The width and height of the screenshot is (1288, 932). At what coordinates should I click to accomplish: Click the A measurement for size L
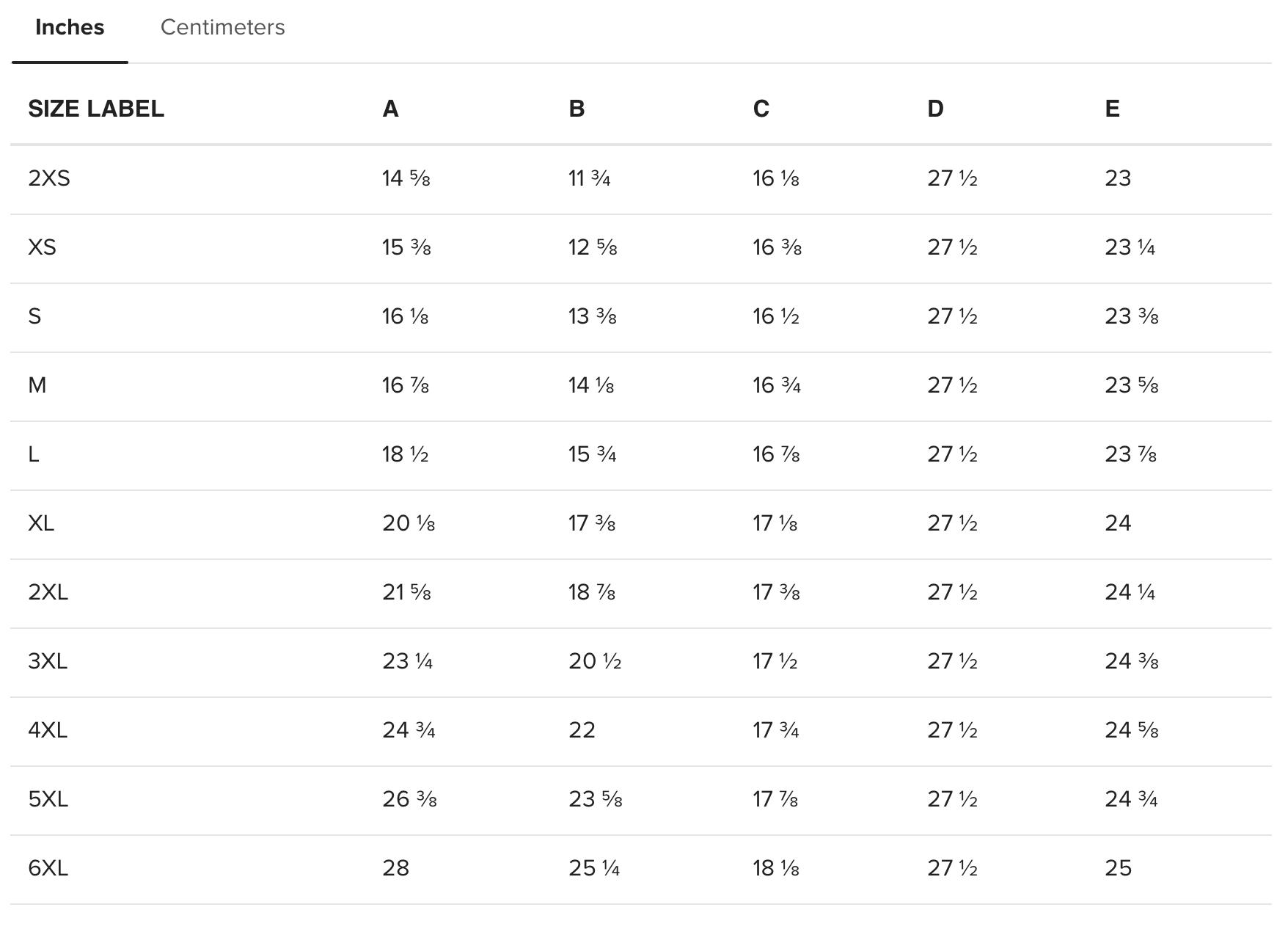coord(405,454)
